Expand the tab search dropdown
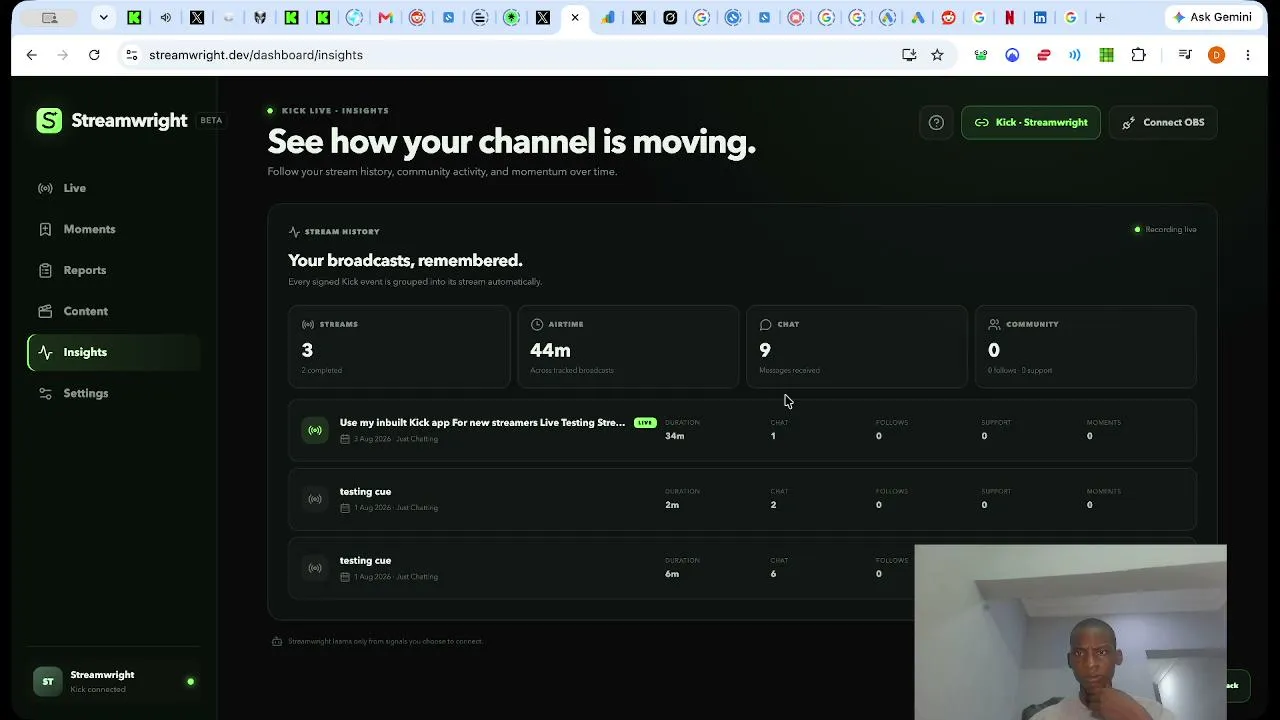The image size is (1280, 720). point(103,17)
